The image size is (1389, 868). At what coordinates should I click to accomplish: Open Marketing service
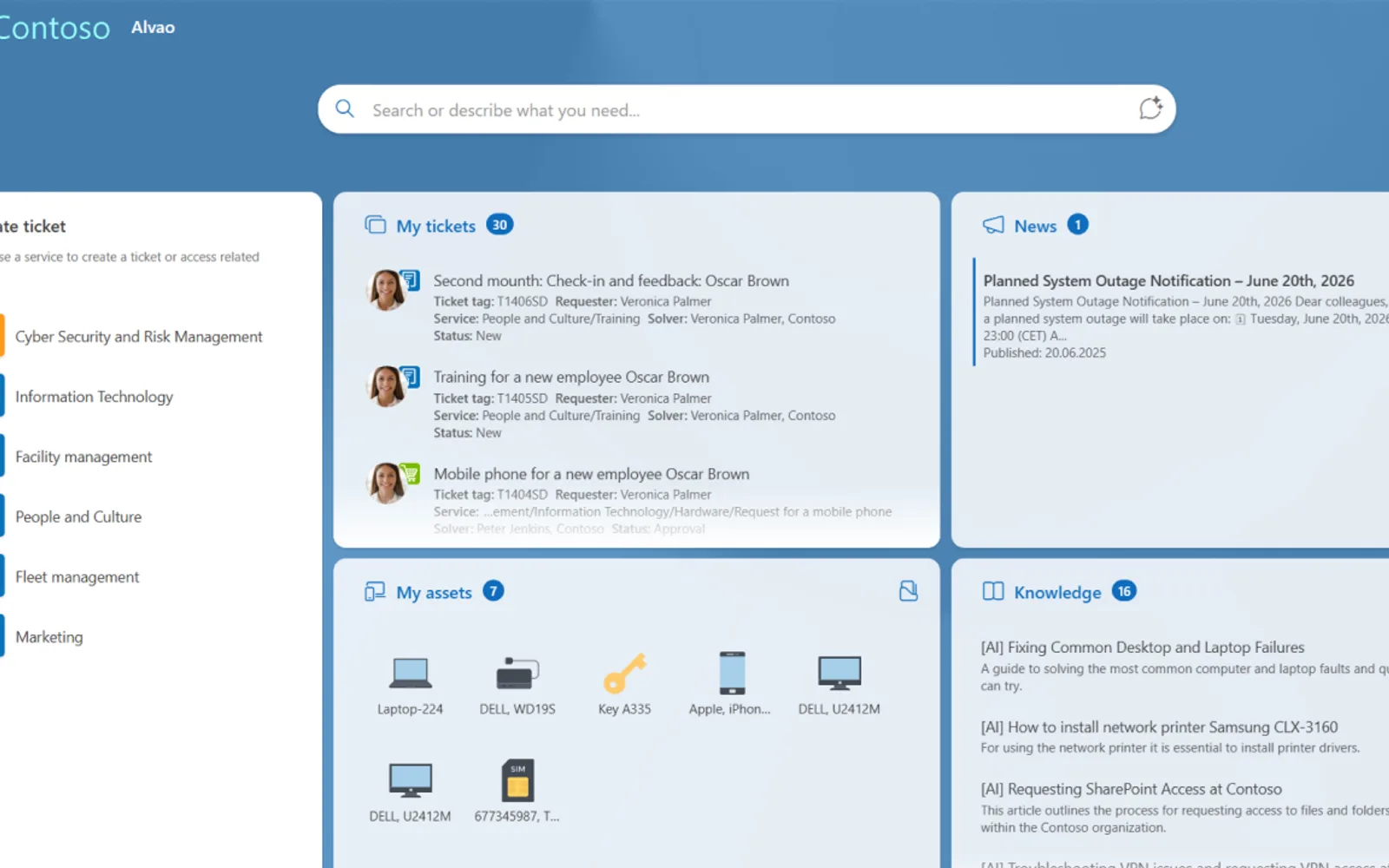click(x=49, y=637)
